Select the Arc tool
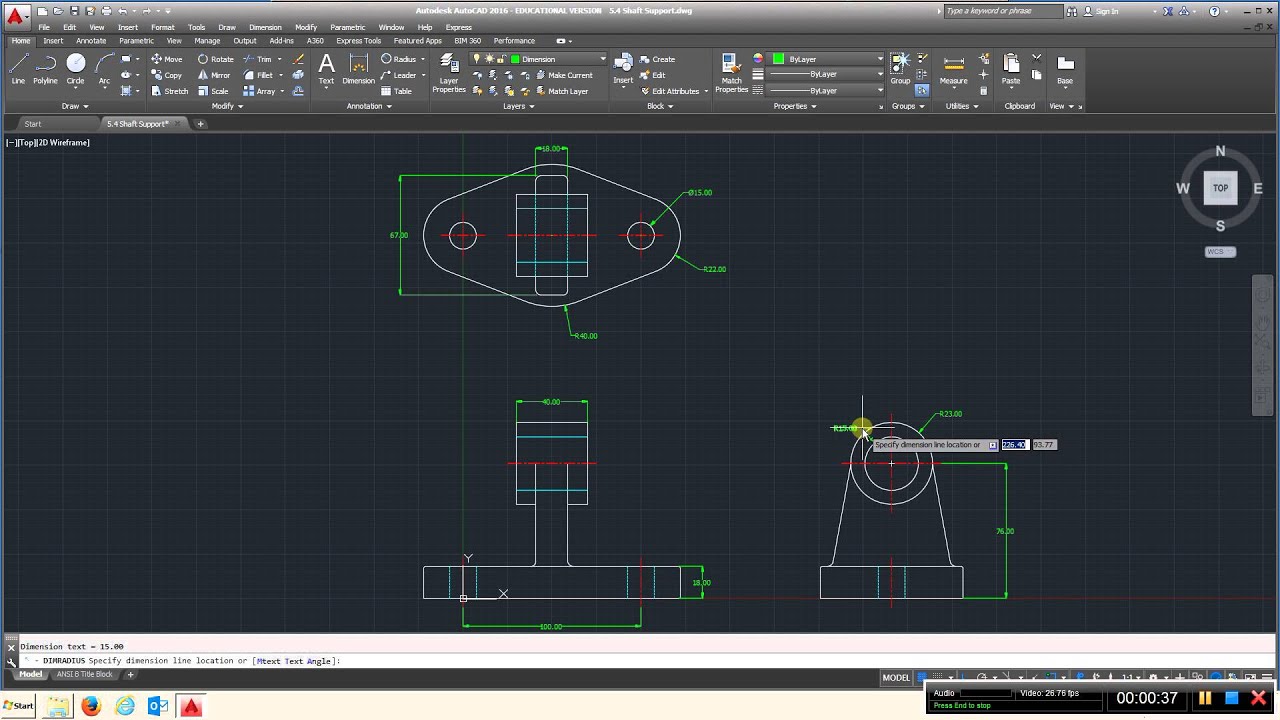The height and width of the screenshot is (720, 1280). [104, 68]
